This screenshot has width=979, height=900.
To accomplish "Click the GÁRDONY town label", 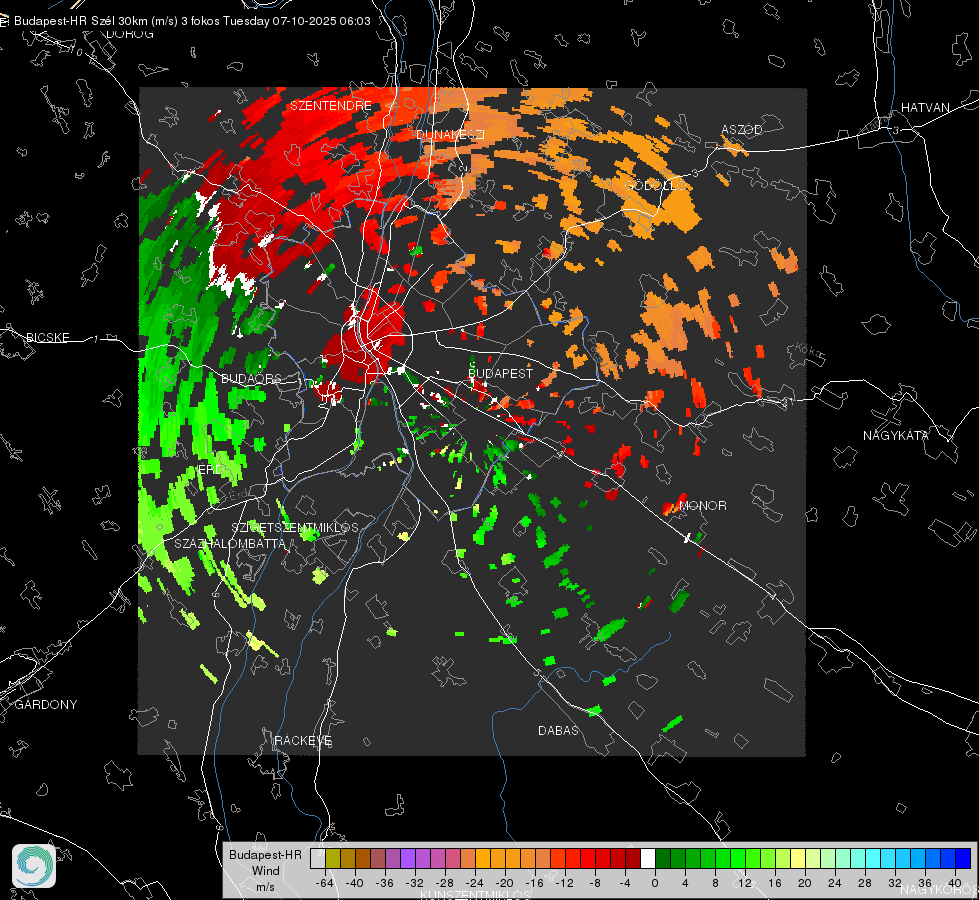I will tap(46, 705).
